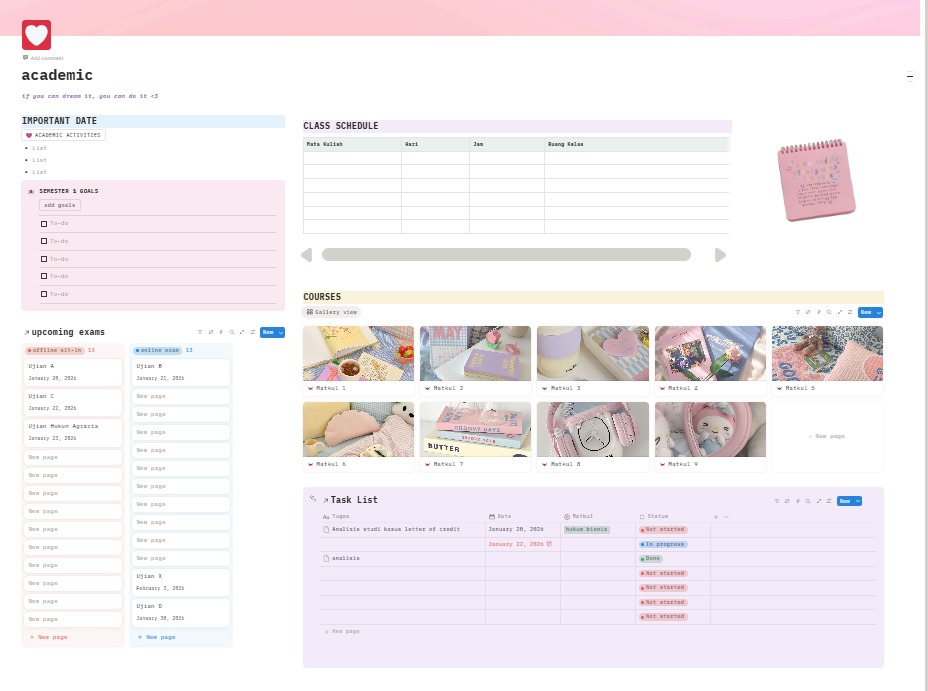Search within the Task List

click(x=808, y=501)
